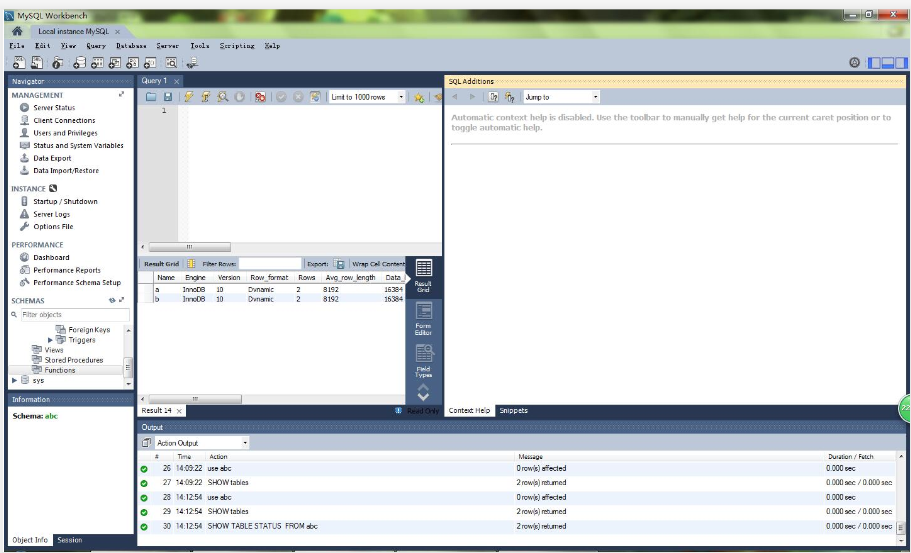Click the create new table icon
The image size is (911, 553).
point(97,62)
